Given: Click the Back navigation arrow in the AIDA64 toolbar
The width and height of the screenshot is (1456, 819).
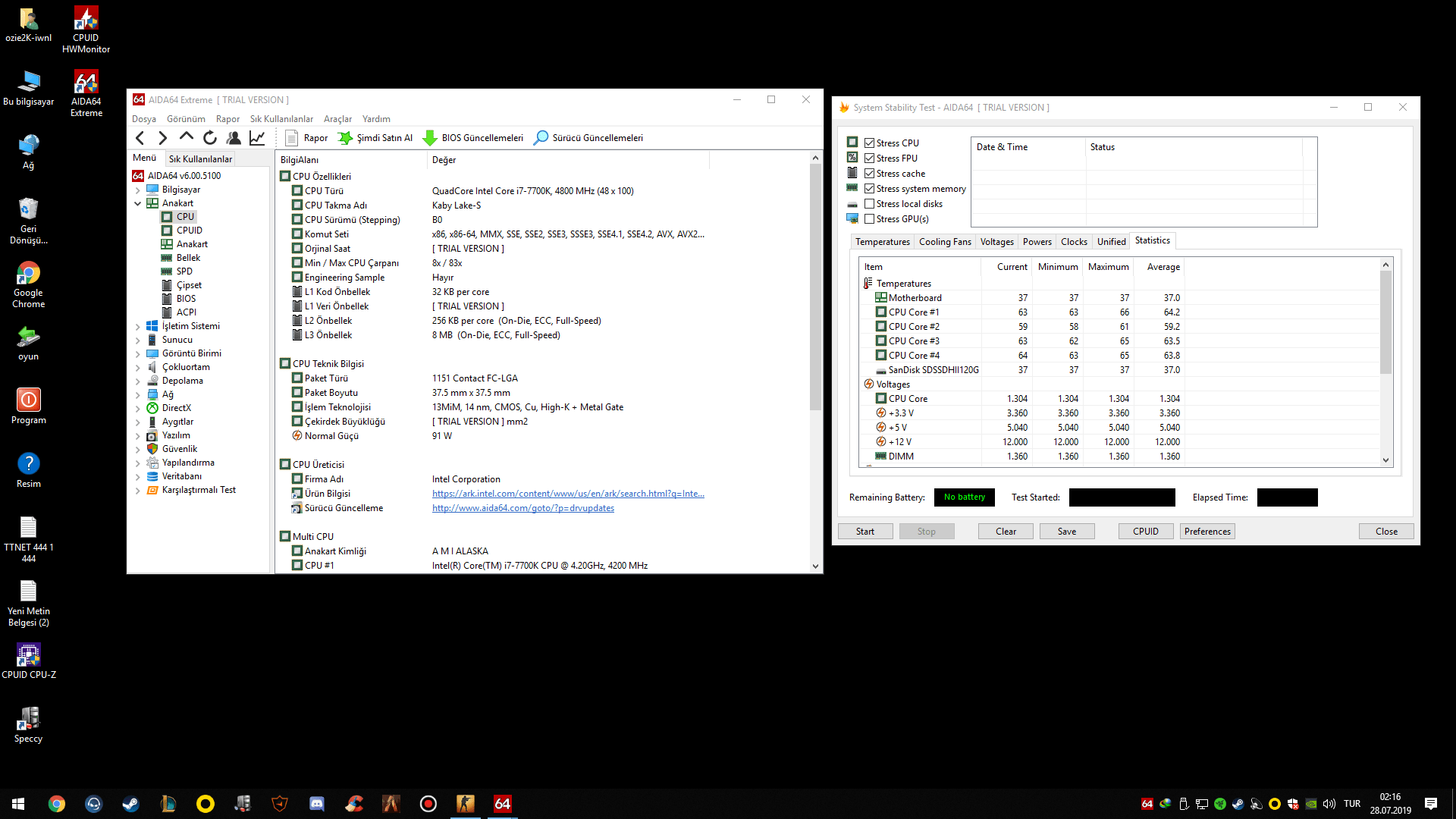Looking at the screenshot, I should point(140,138).
